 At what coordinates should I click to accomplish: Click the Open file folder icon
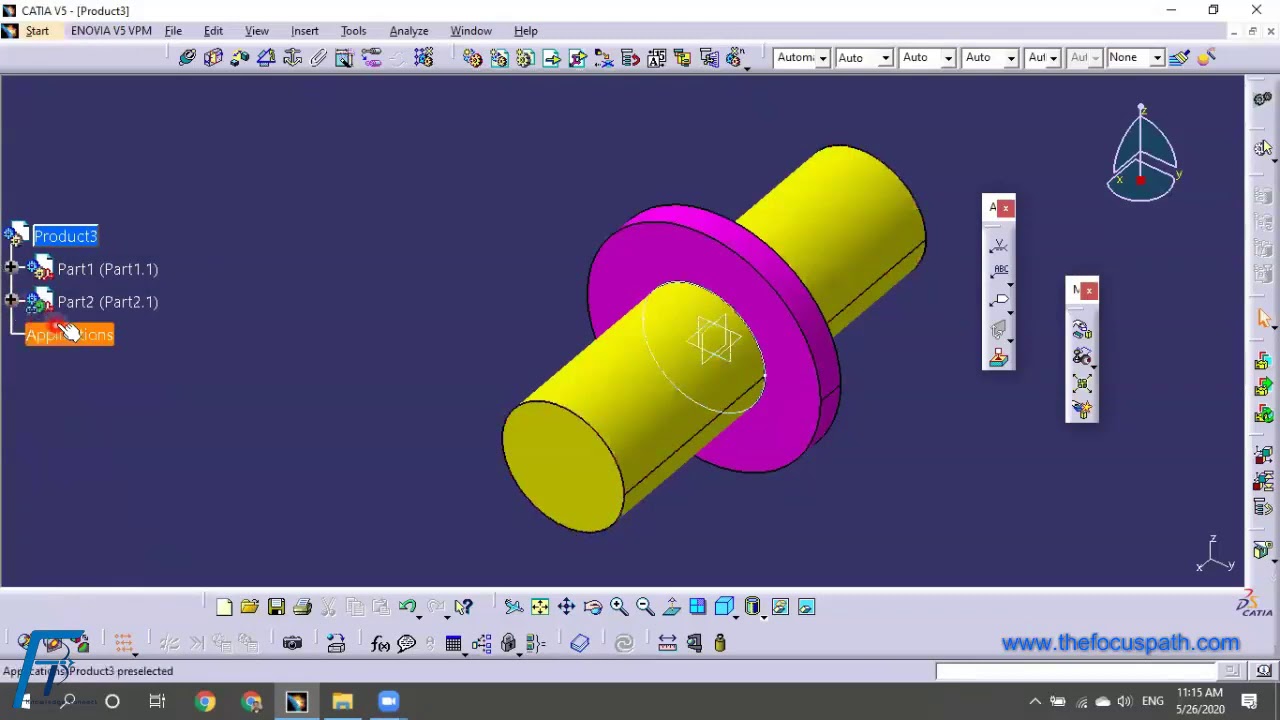pyautogui.click(x=249, y=607)
